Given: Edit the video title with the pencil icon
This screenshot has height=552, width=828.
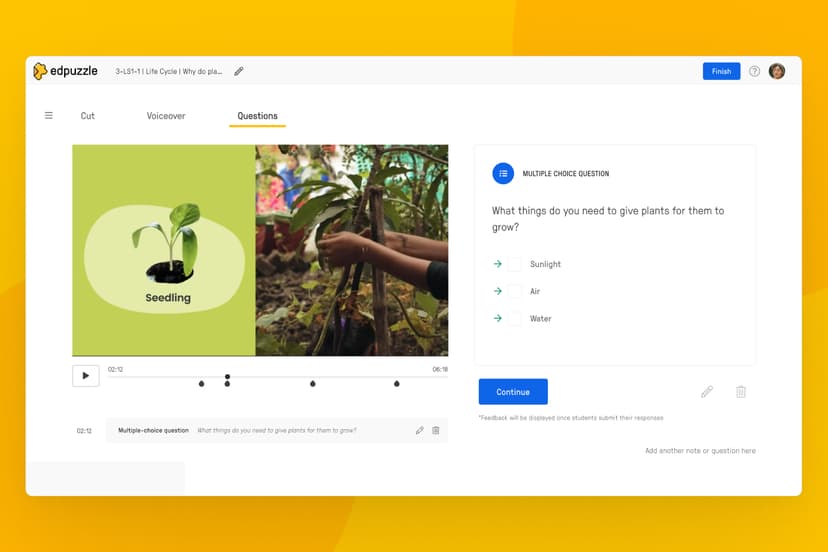Looking at the screenshot, I should [239, 71].
